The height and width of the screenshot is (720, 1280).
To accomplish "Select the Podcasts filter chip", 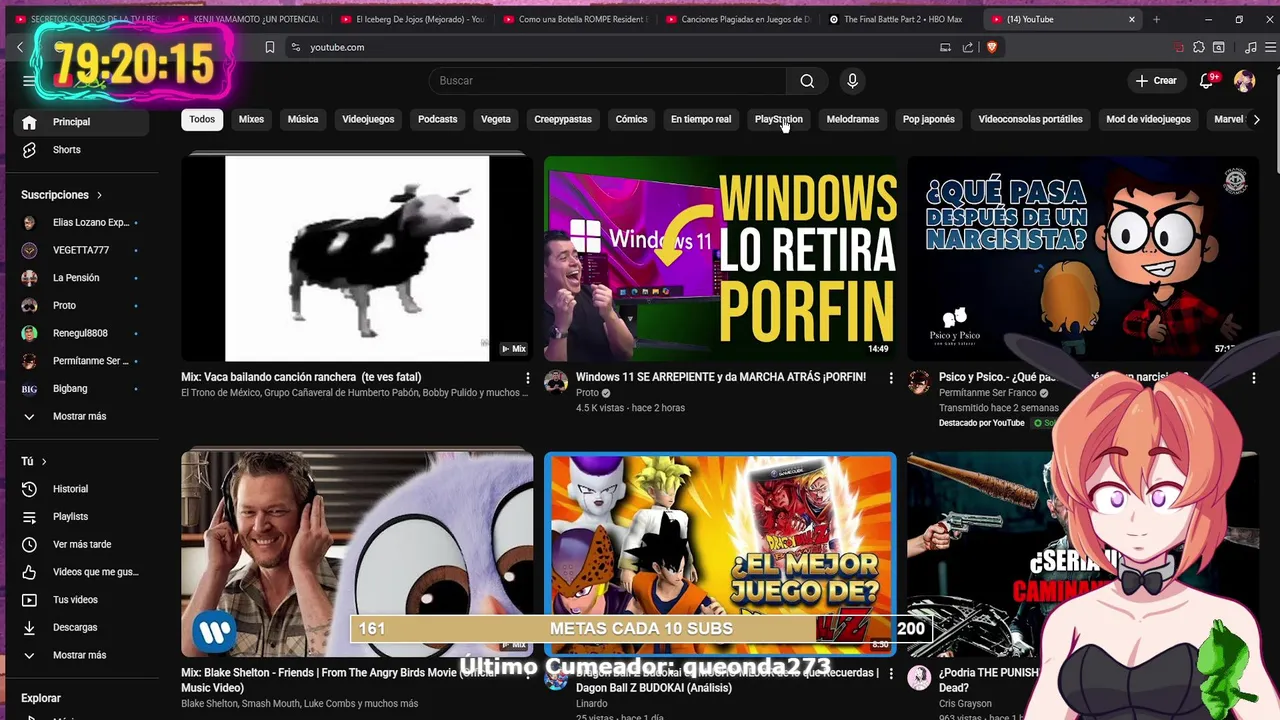I will tap(437, 119).
